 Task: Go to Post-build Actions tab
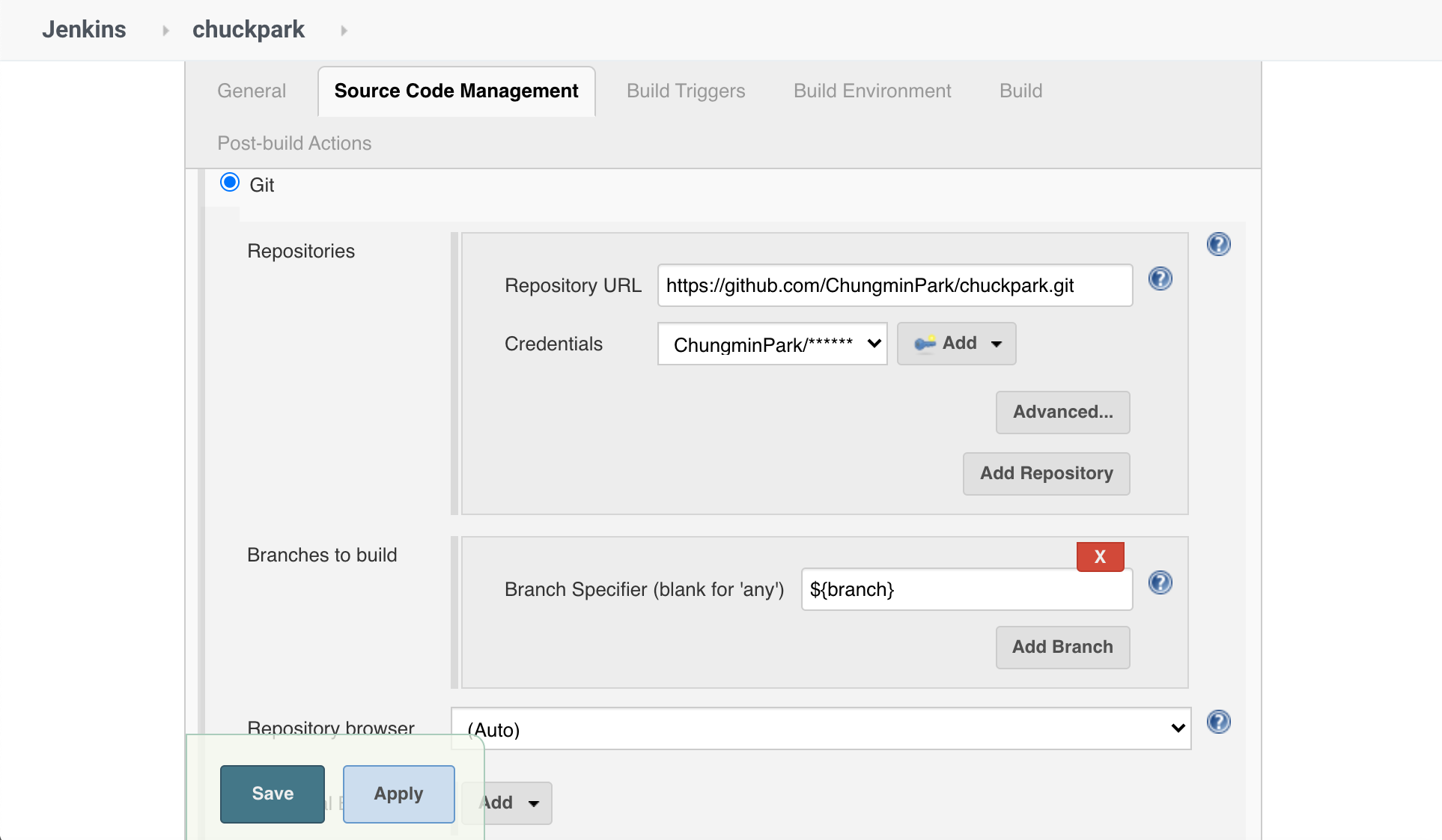click(x=294, y=144)
